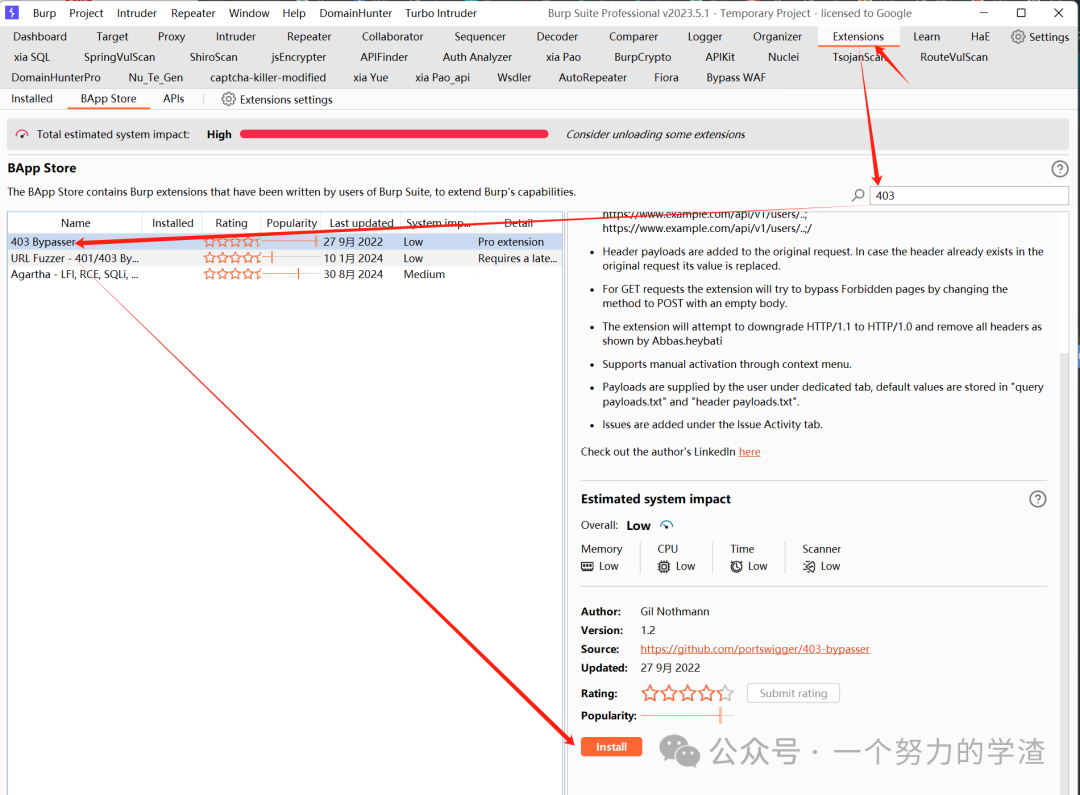Click URL Fuzzer rating stars
The image size is (1080, 795).
coord(231,258)
